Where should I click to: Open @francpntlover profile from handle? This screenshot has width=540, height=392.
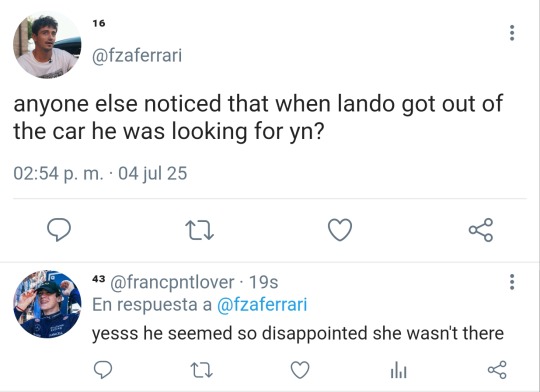pyautogui.click(x=172, y=282)
